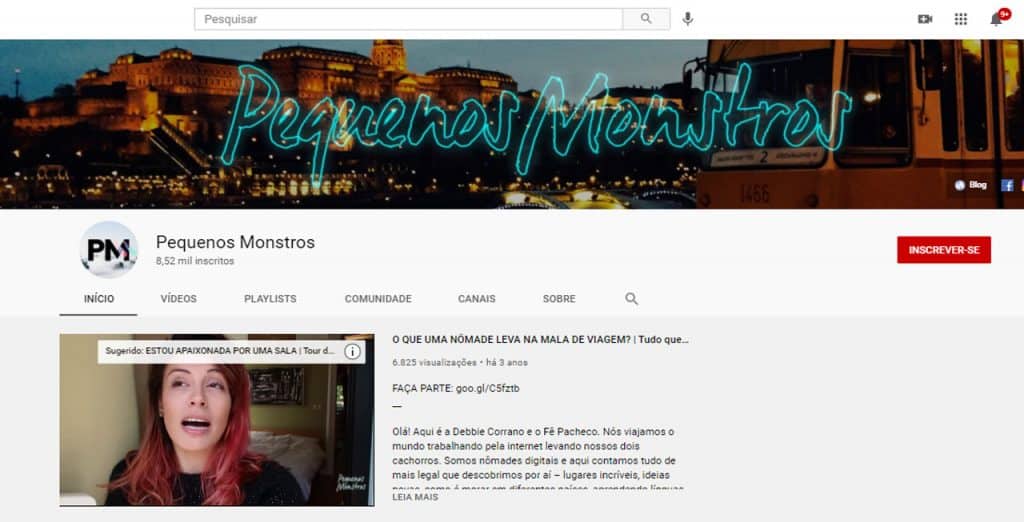Switch to the INÍCIO tab
The height and width of the screenshot is (522, 1024).
point(99,299)
